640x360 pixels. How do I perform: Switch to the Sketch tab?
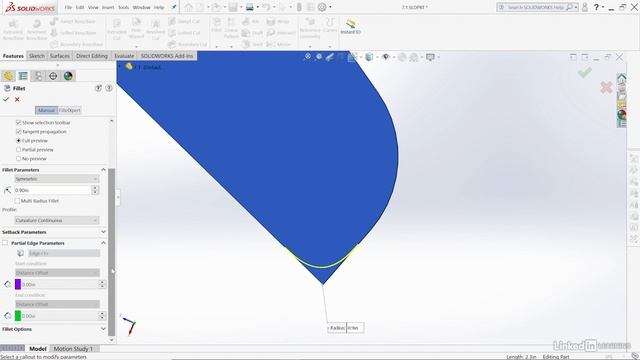click(x=37, y=56)
